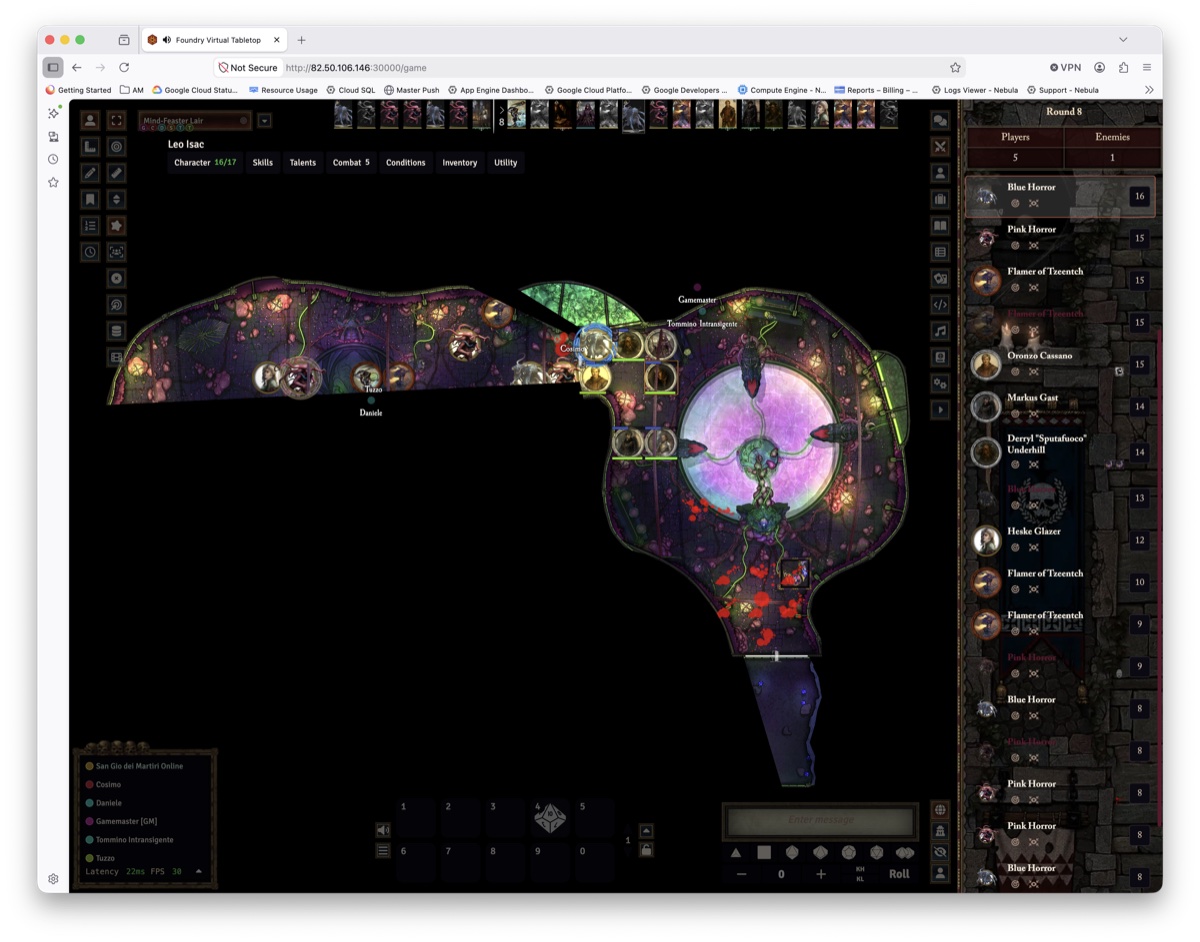
Task: Add a d6 square die
Action: [x=764, y=853]
